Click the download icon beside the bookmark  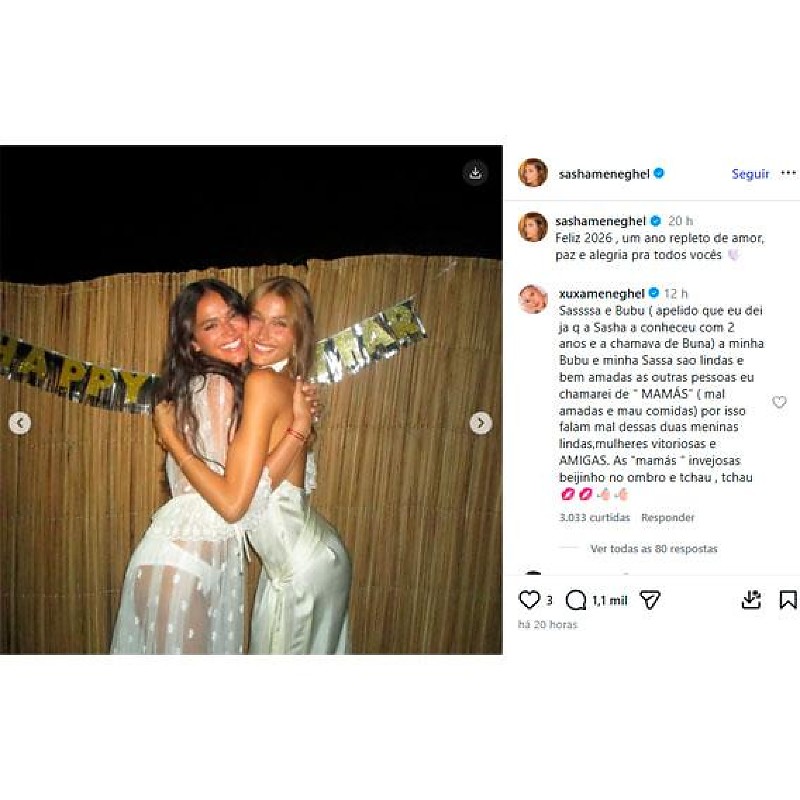click(751, 600)
